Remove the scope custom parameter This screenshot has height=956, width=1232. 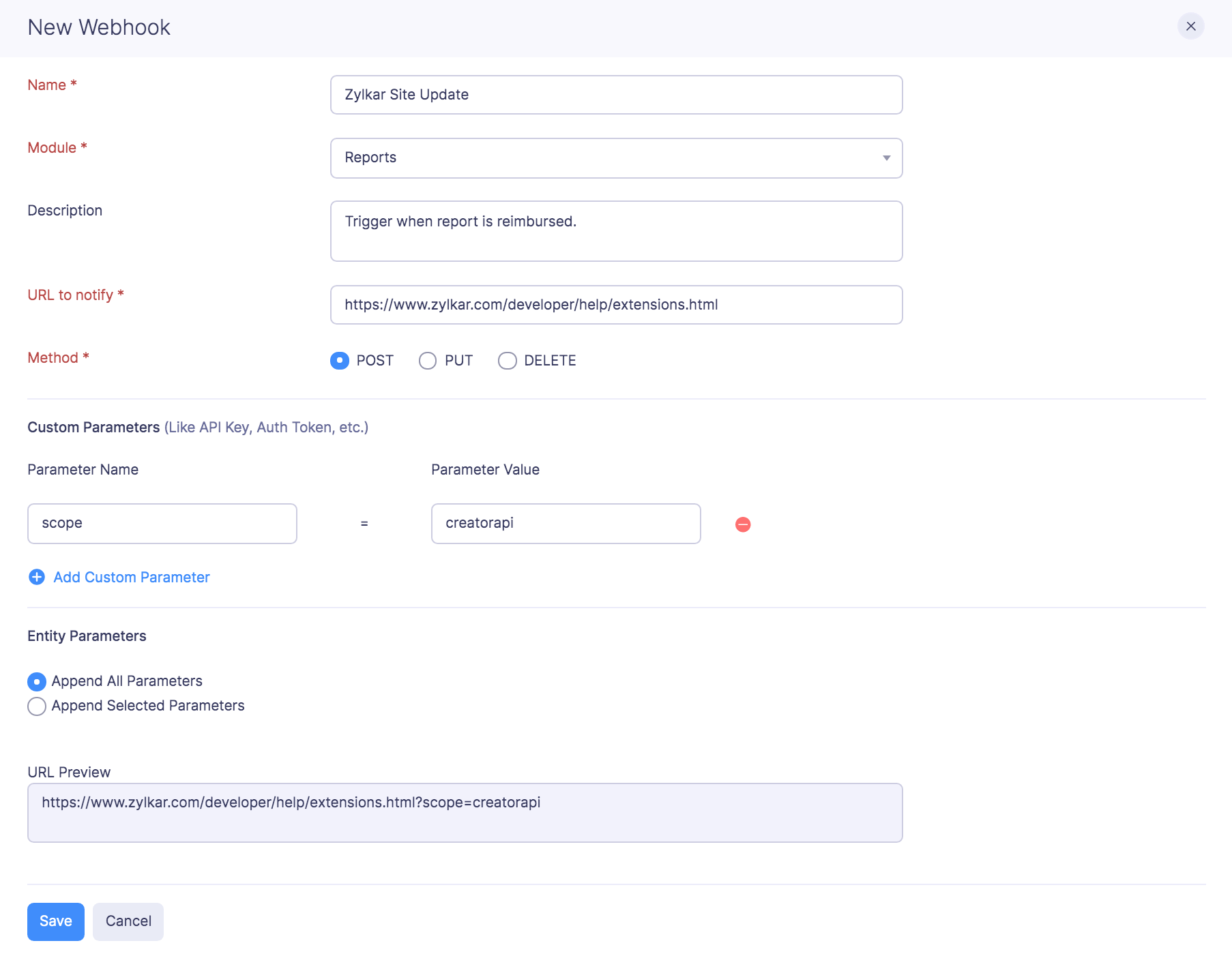(743, 524)
